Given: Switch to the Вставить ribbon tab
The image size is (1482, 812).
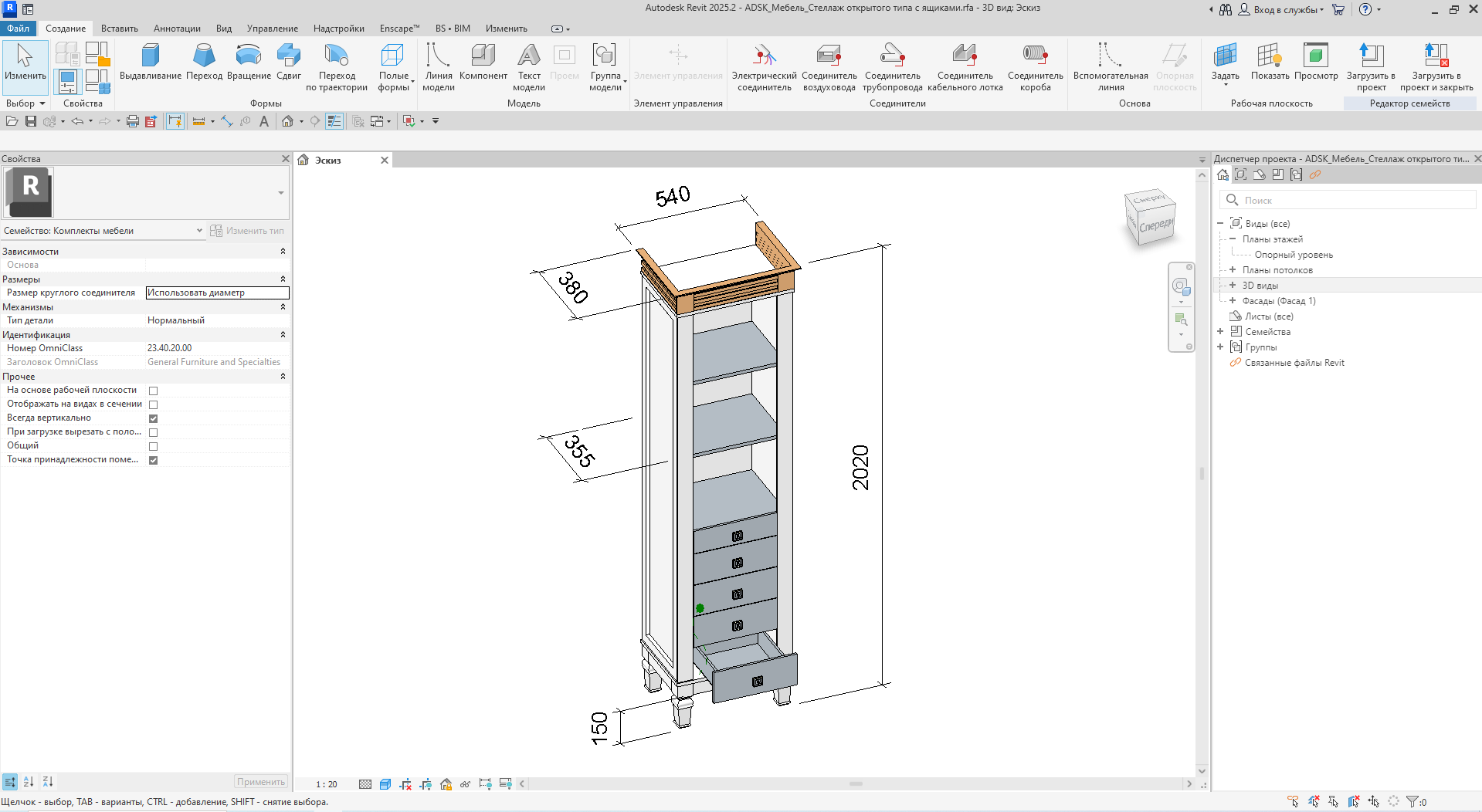Looking at the screenshot, I should point(120,29).
